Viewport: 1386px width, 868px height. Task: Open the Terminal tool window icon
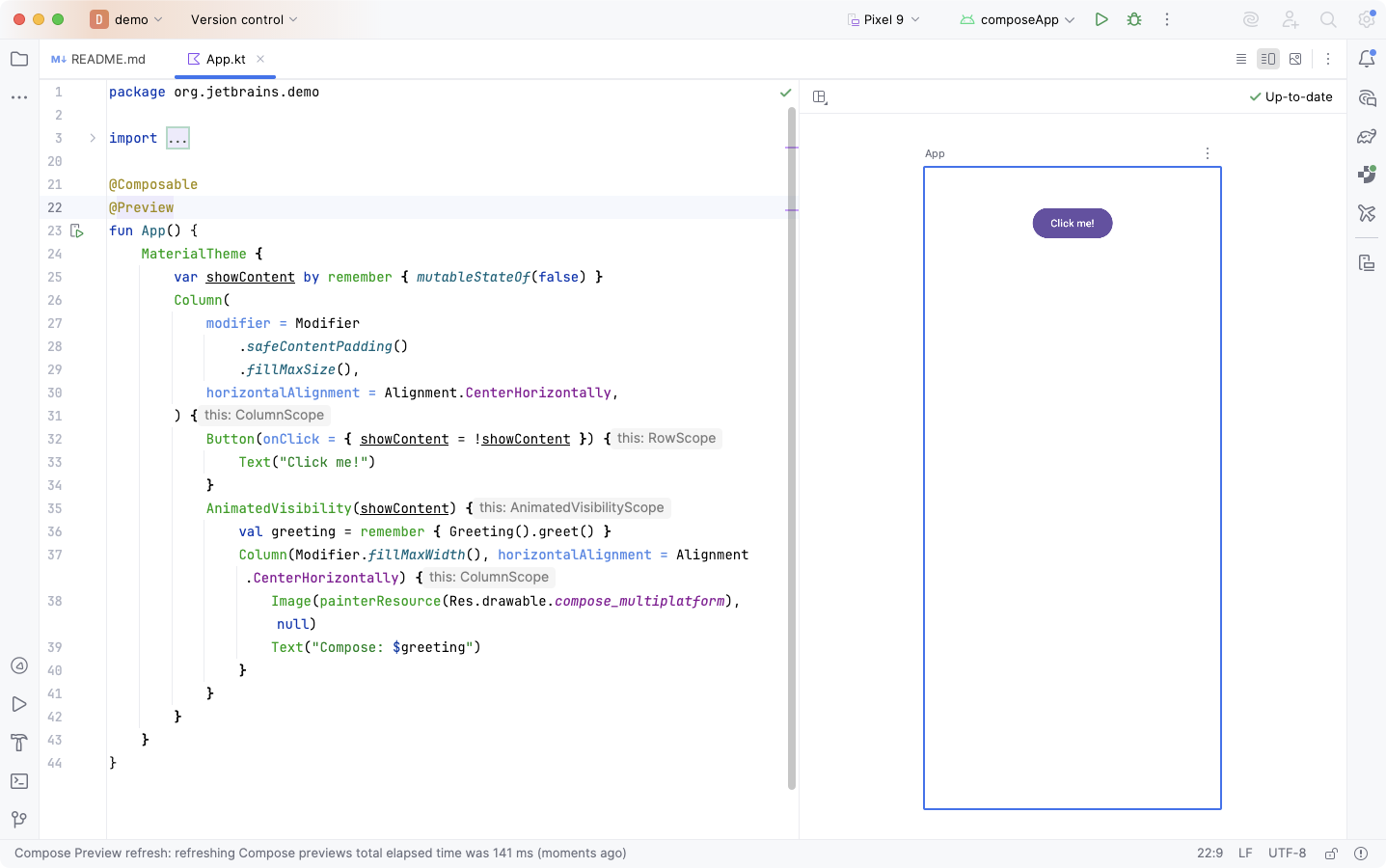[x=18, y=781]
